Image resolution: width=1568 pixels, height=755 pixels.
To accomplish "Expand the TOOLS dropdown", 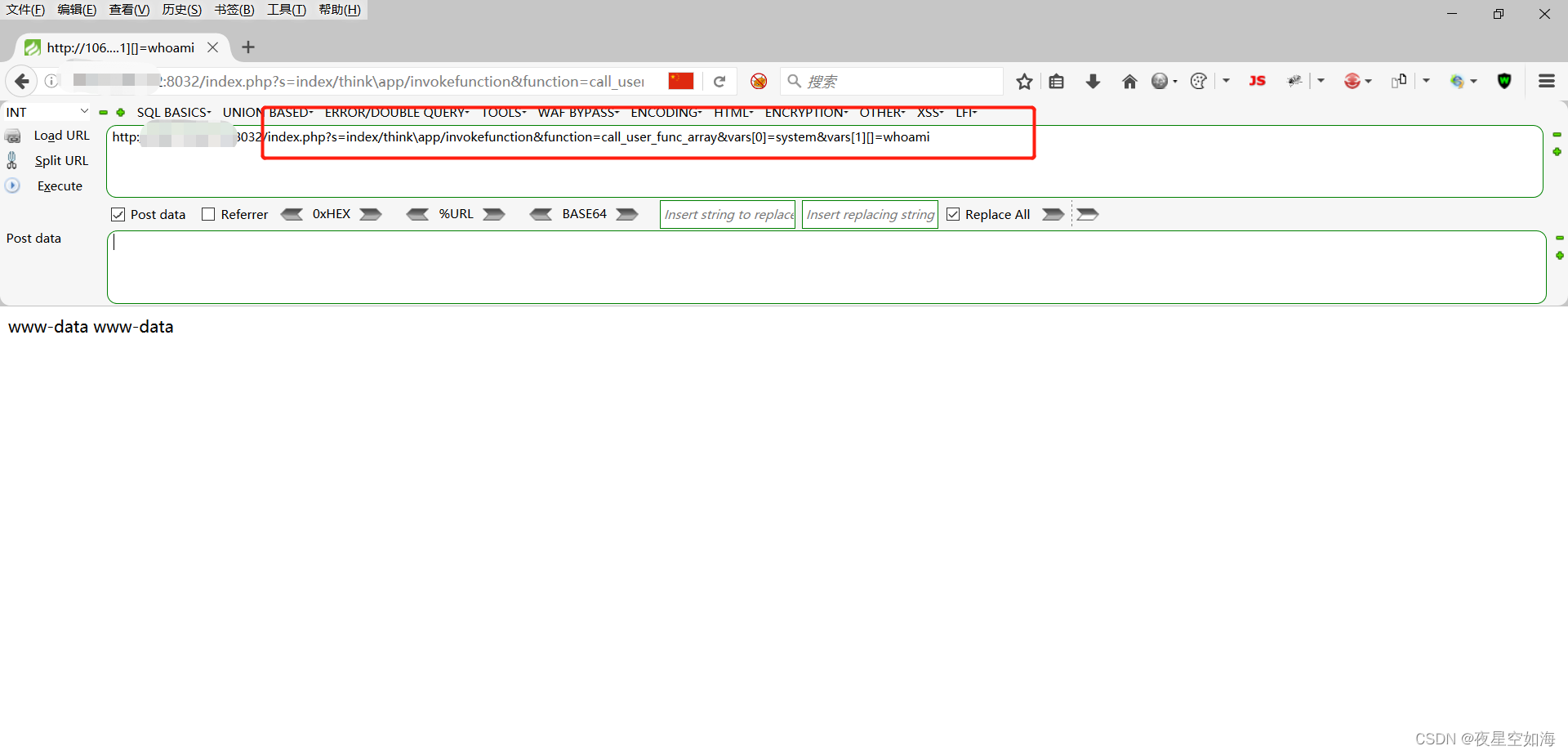I will [x=503, y=112].
